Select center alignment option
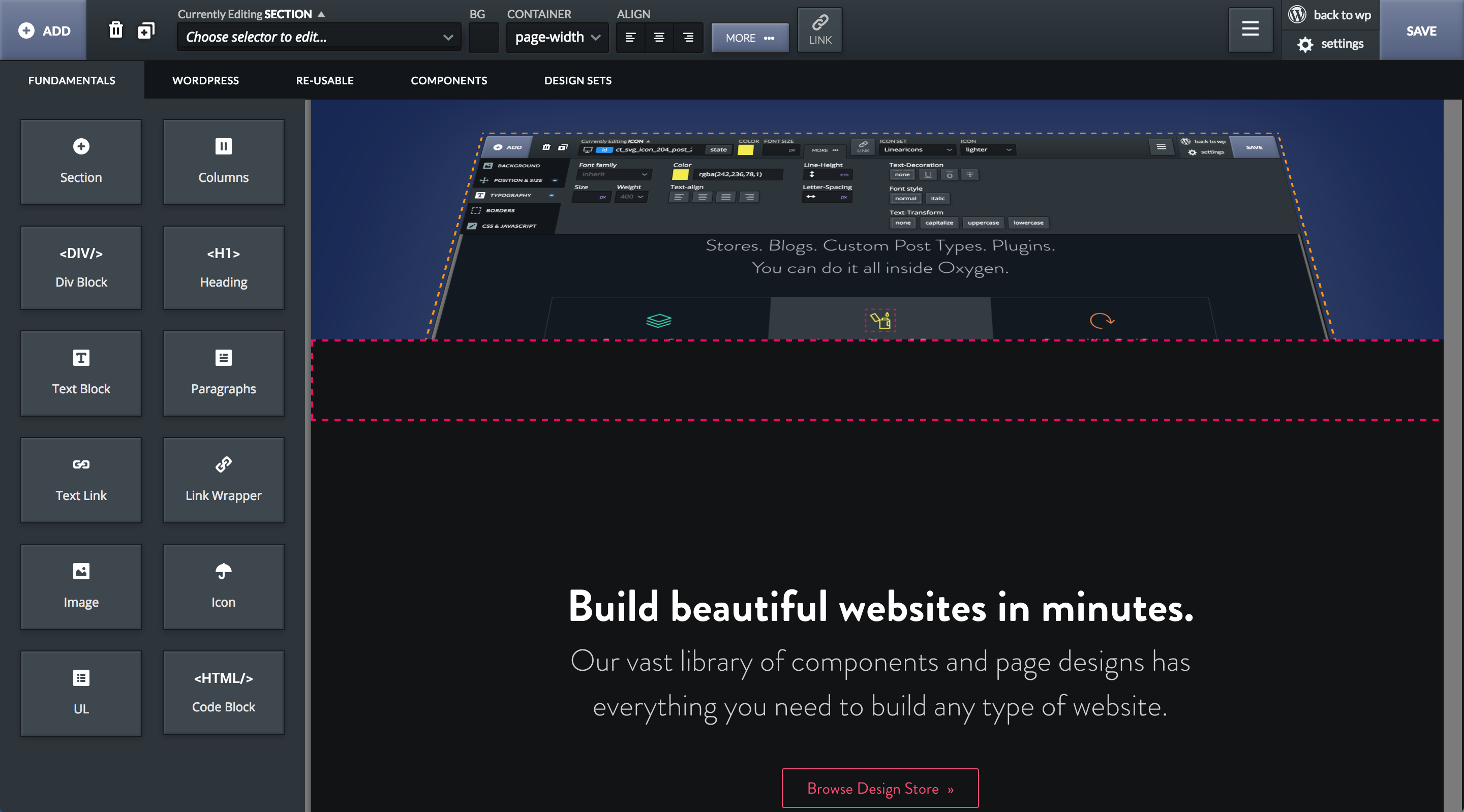1464x812 pixels. [659, 38]
